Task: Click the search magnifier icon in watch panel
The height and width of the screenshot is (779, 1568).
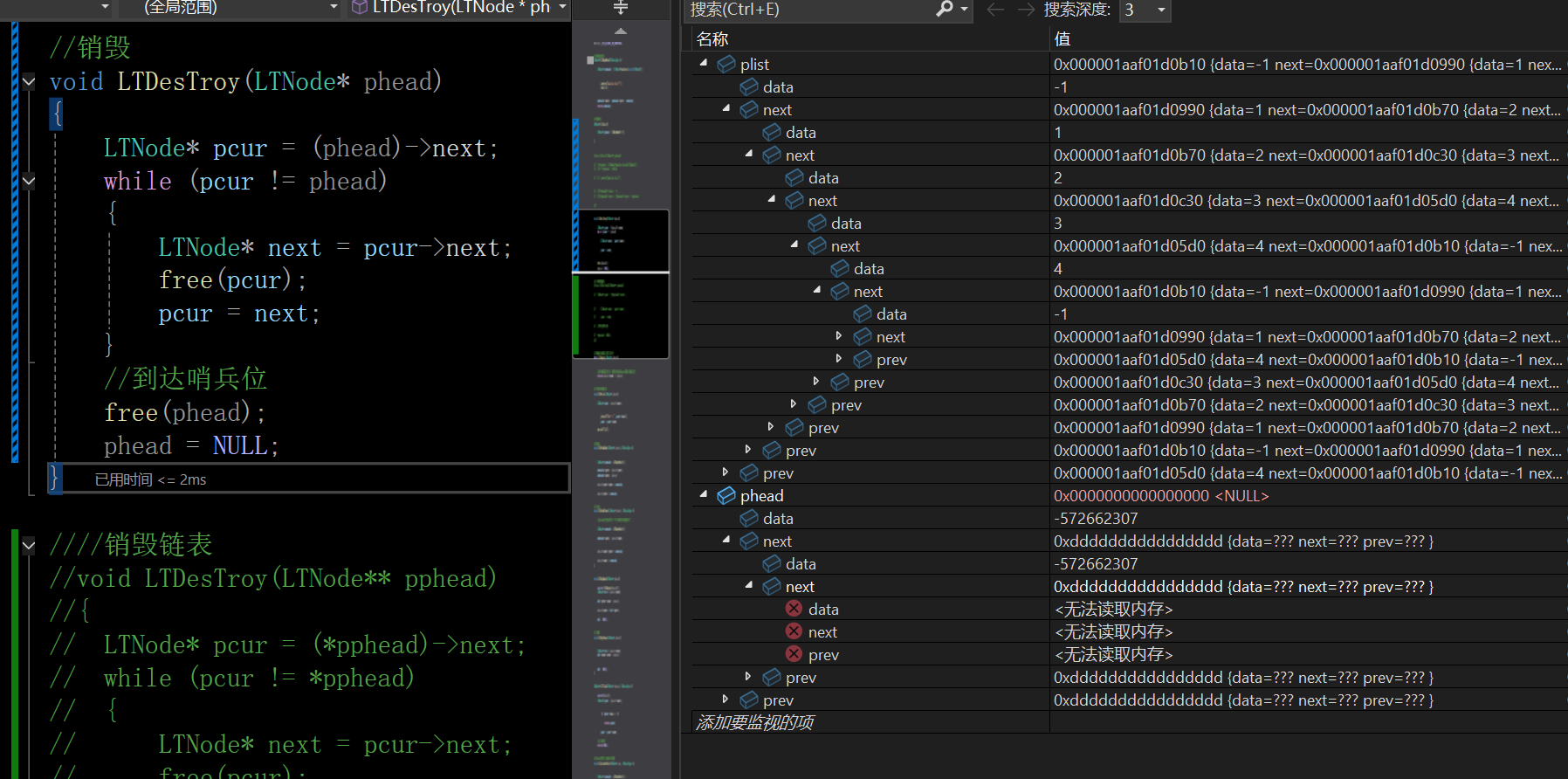Action: (945, 9)
